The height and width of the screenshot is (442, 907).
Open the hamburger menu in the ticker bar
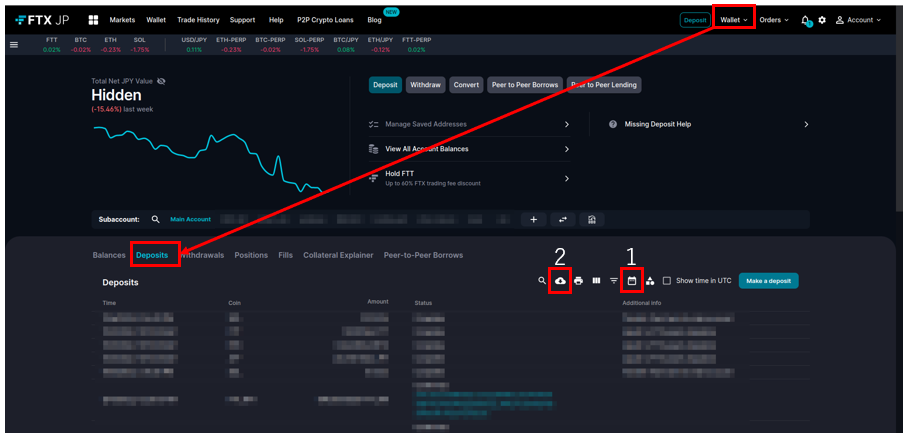(x=14, y=45)
